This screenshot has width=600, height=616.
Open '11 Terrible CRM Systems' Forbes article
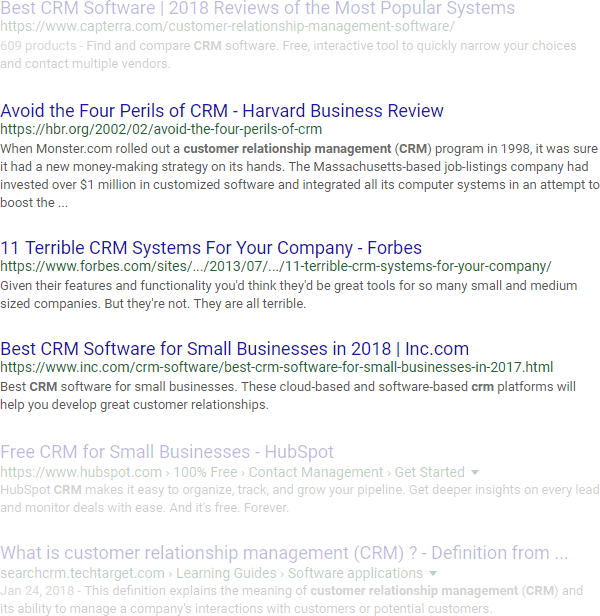pyautogui.click(x=211, y=248)
